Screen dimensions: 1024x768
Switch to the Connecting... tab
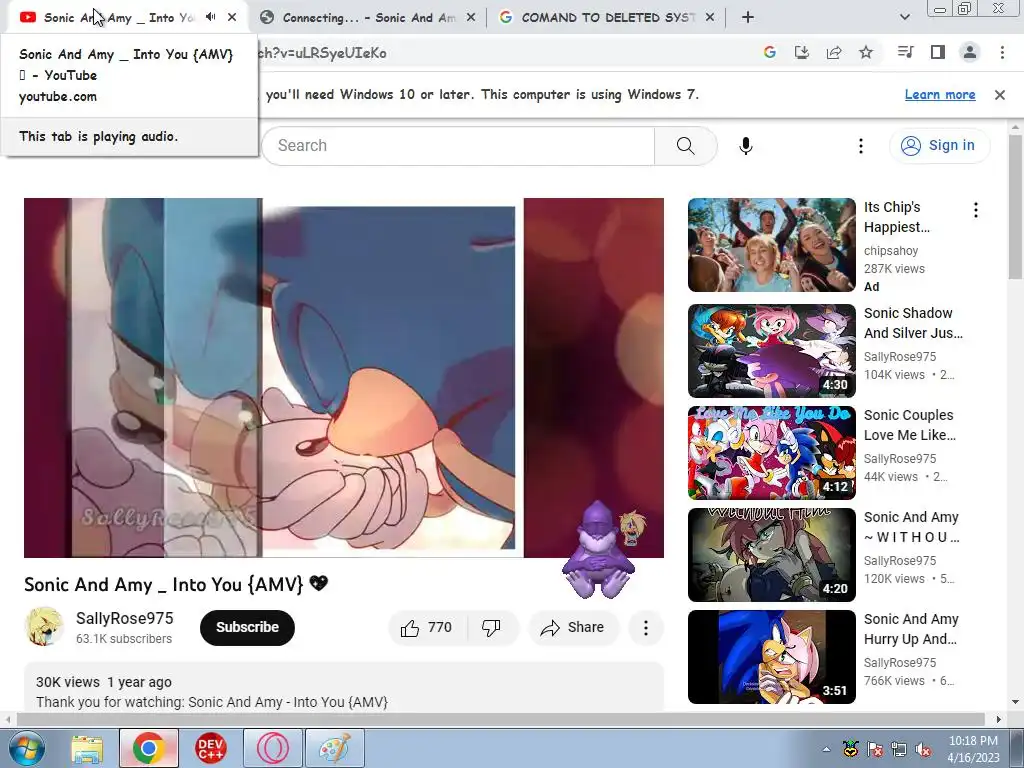(368, 18)
